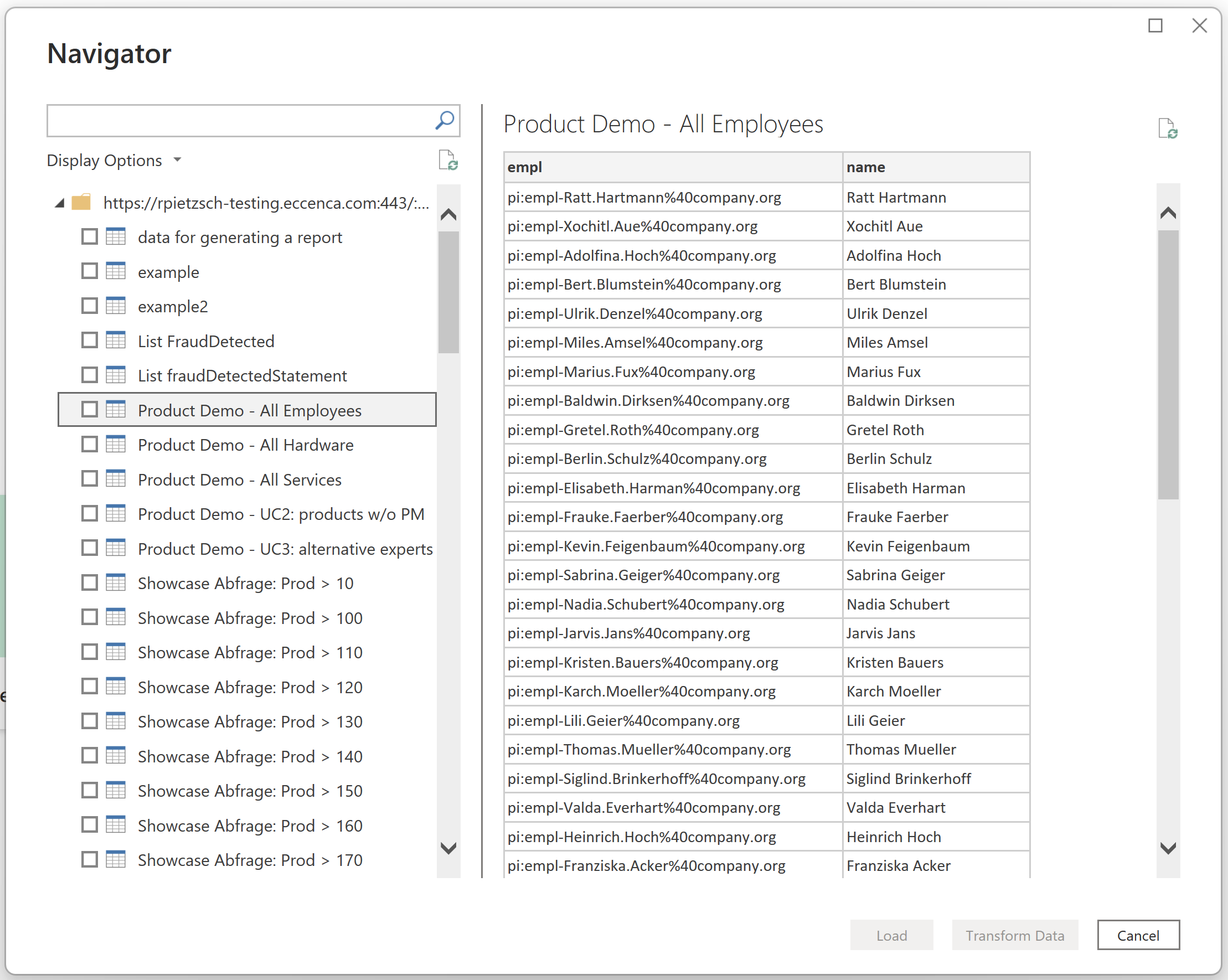This screenshot has width=1228, height=980.
Task: Click the table icon beside 'Showcase Abfrage: Prod > 100'
Action: pos(116,617)
